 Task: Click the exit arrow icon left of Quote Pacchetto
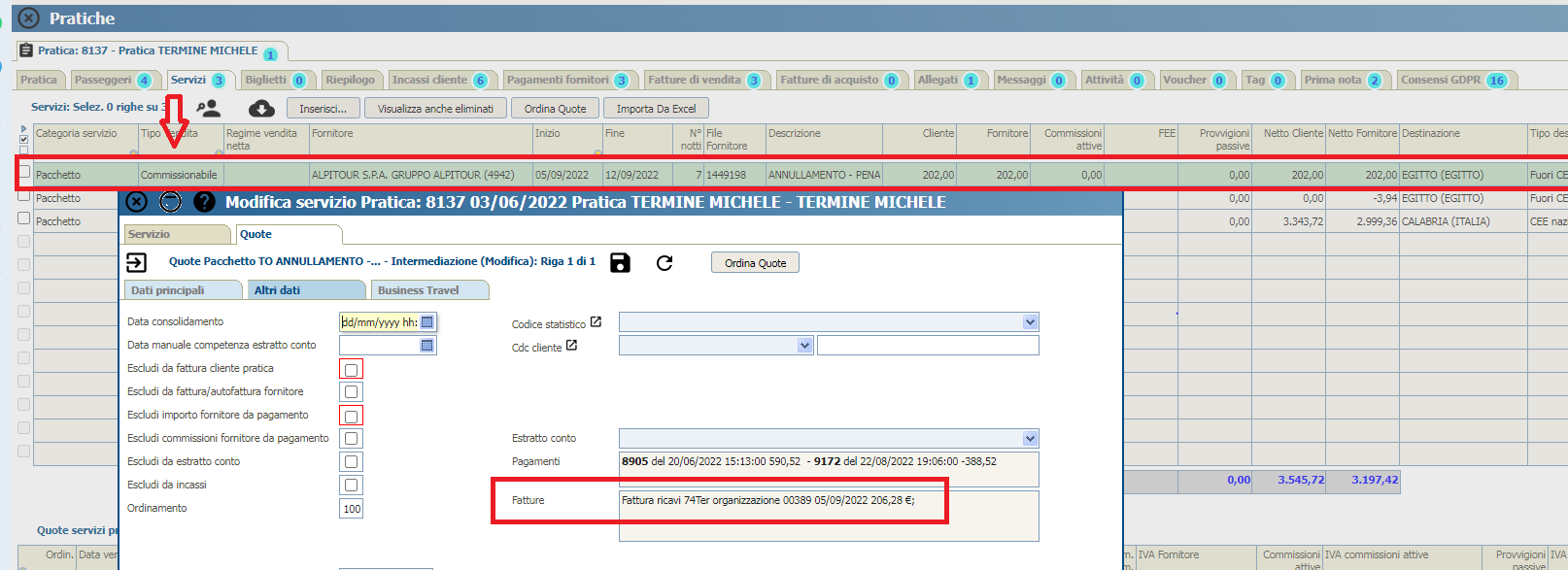pyautogui.click(x=137, y=262)
